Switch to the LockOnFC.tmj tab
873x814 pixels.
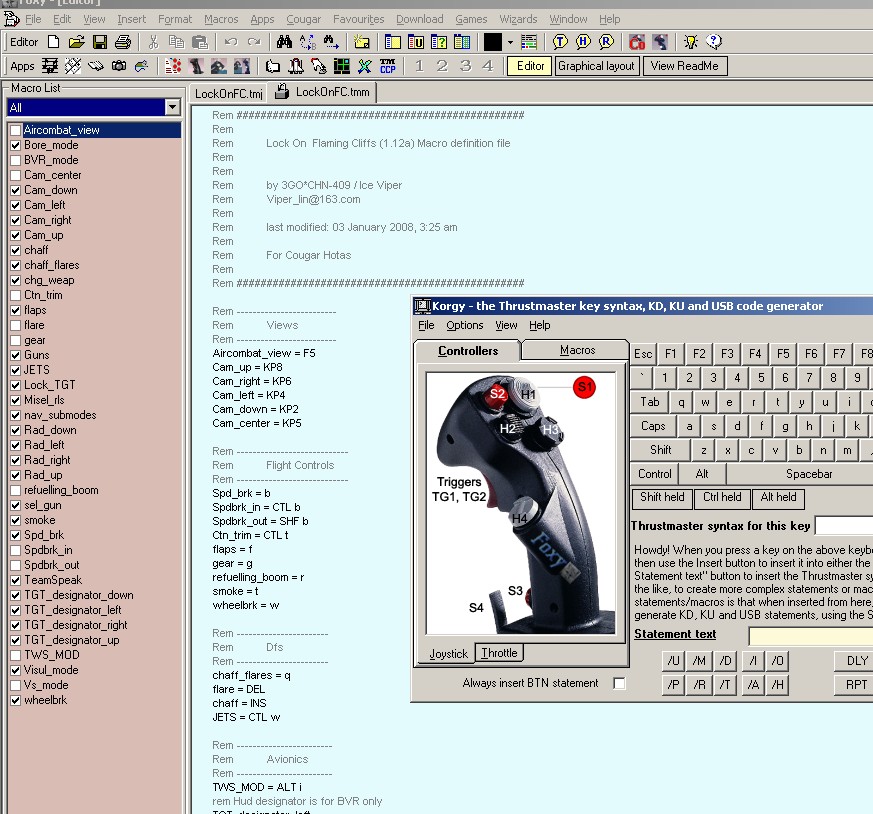point(229,93)
